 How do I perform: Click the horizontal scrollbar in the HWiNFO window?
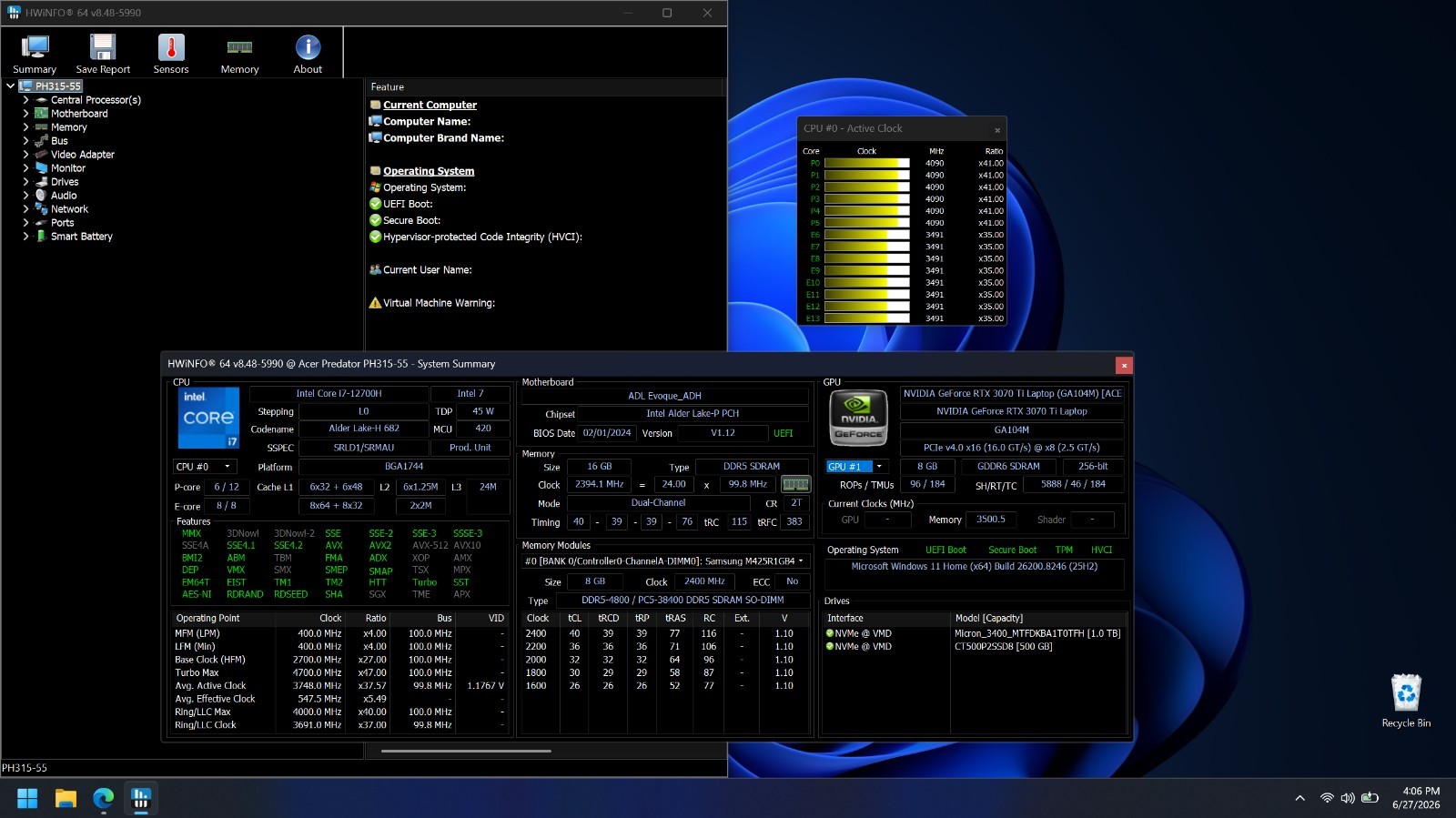[x=466, y=752]
